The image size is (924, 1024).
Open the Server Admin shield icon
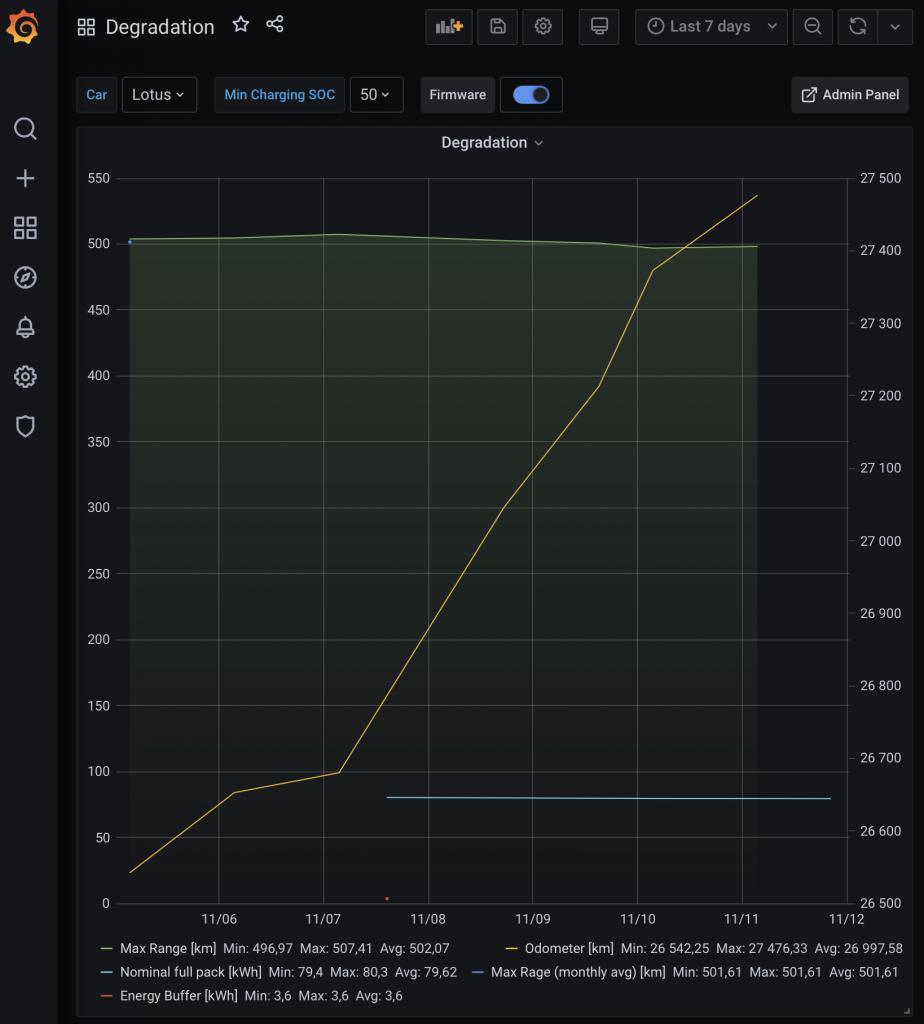(x=25, y=426)
